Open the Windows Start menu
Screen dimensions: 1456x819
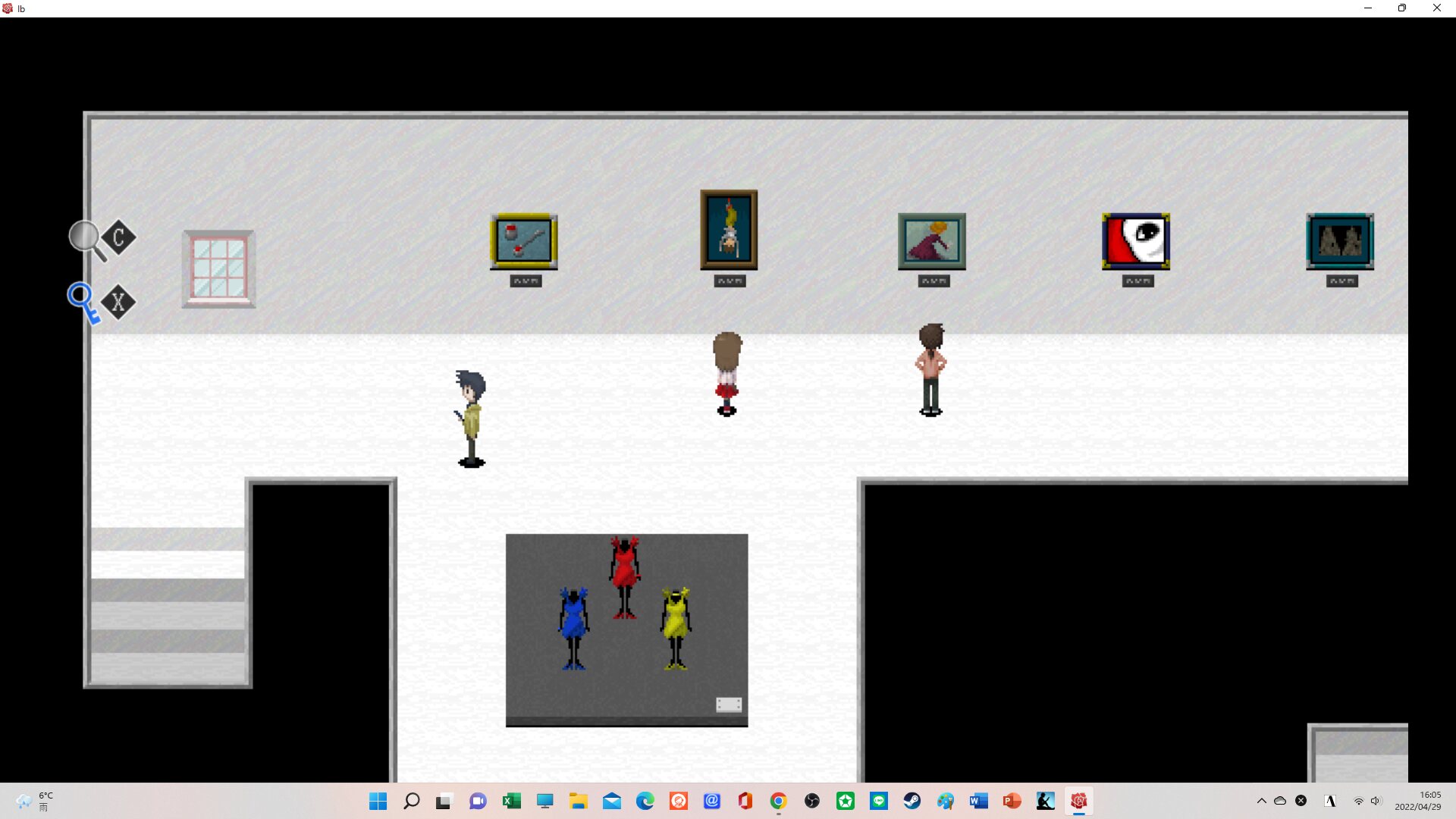[378, 801]
